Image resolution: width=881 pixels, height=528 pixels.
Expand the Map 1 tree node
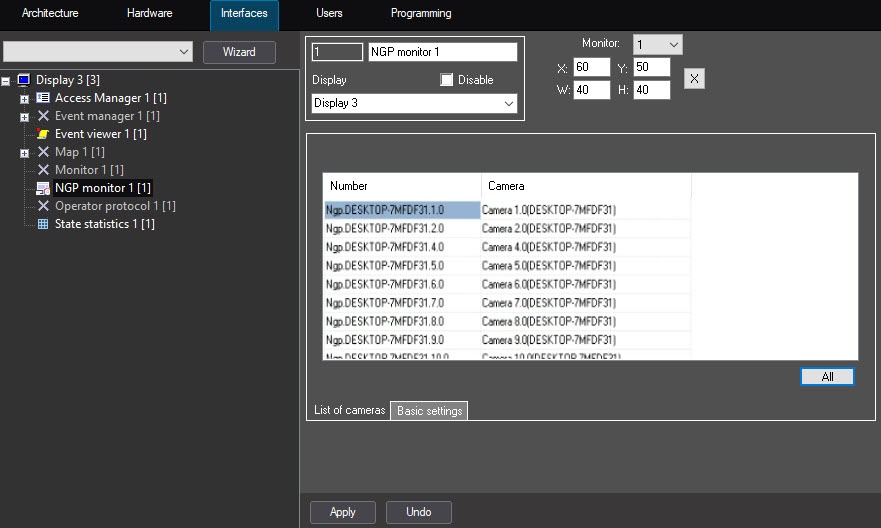point(24,153)
